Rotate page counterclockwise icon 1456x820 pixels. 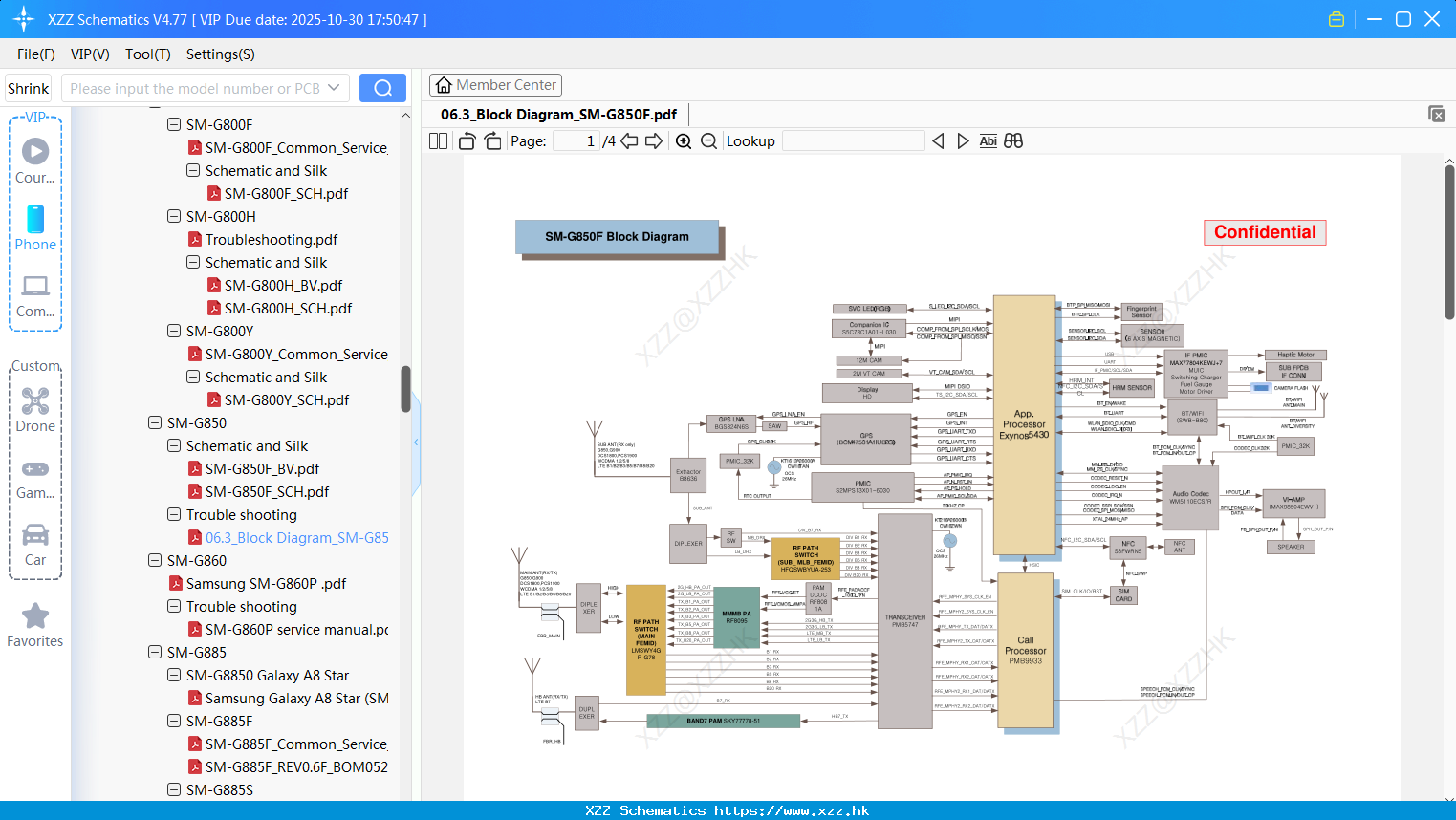click(467, 140)
